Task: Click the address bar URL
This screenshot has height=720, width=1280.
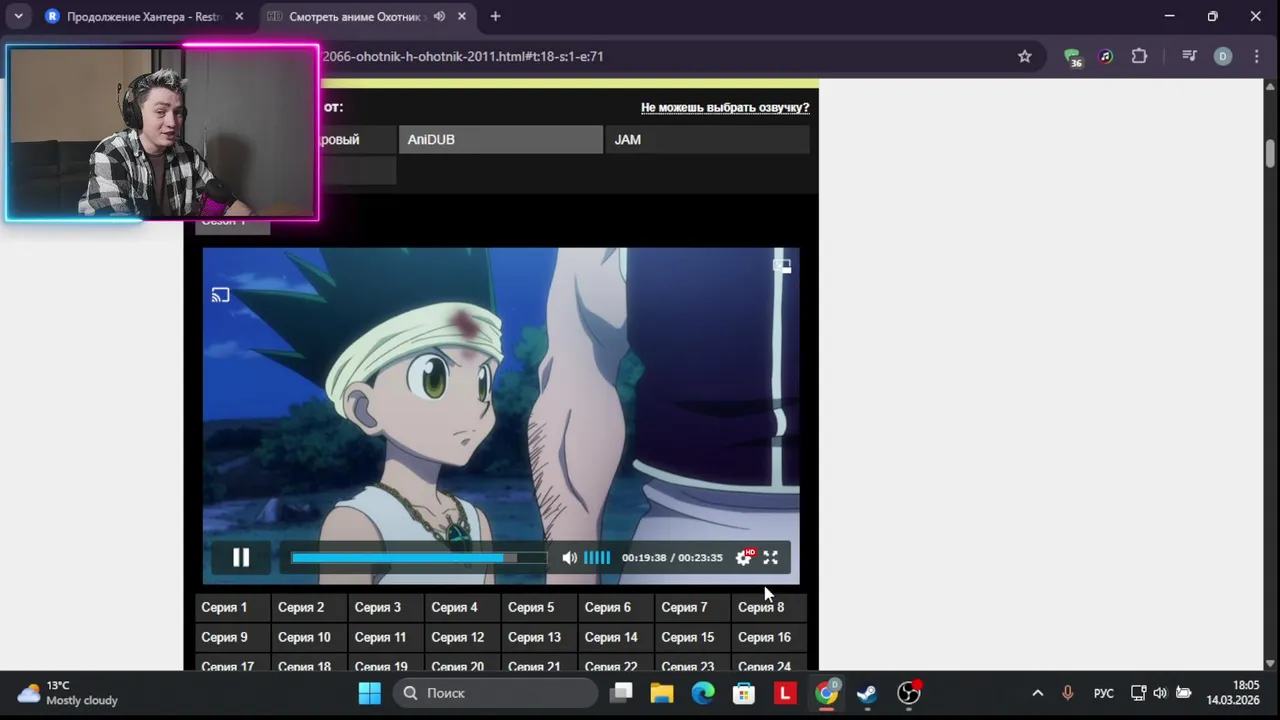Action: coord(462,56)
